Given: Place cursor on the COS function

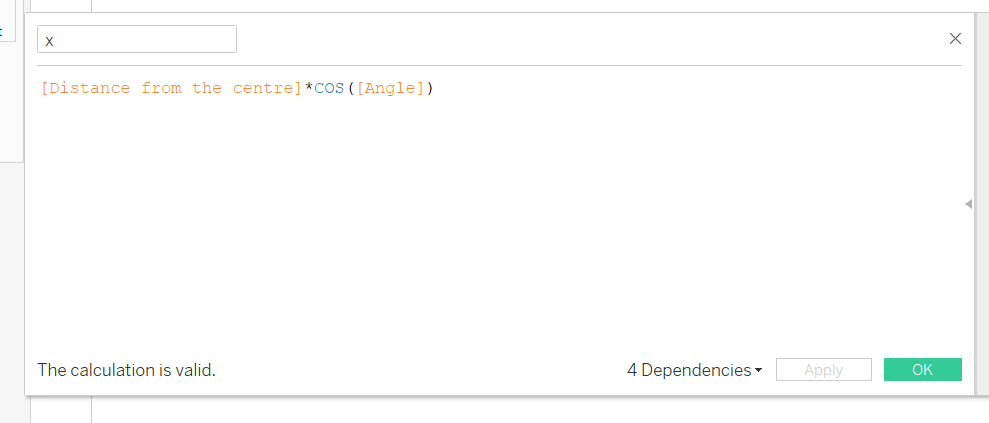Looking at the screenshot, I should 329,88.
